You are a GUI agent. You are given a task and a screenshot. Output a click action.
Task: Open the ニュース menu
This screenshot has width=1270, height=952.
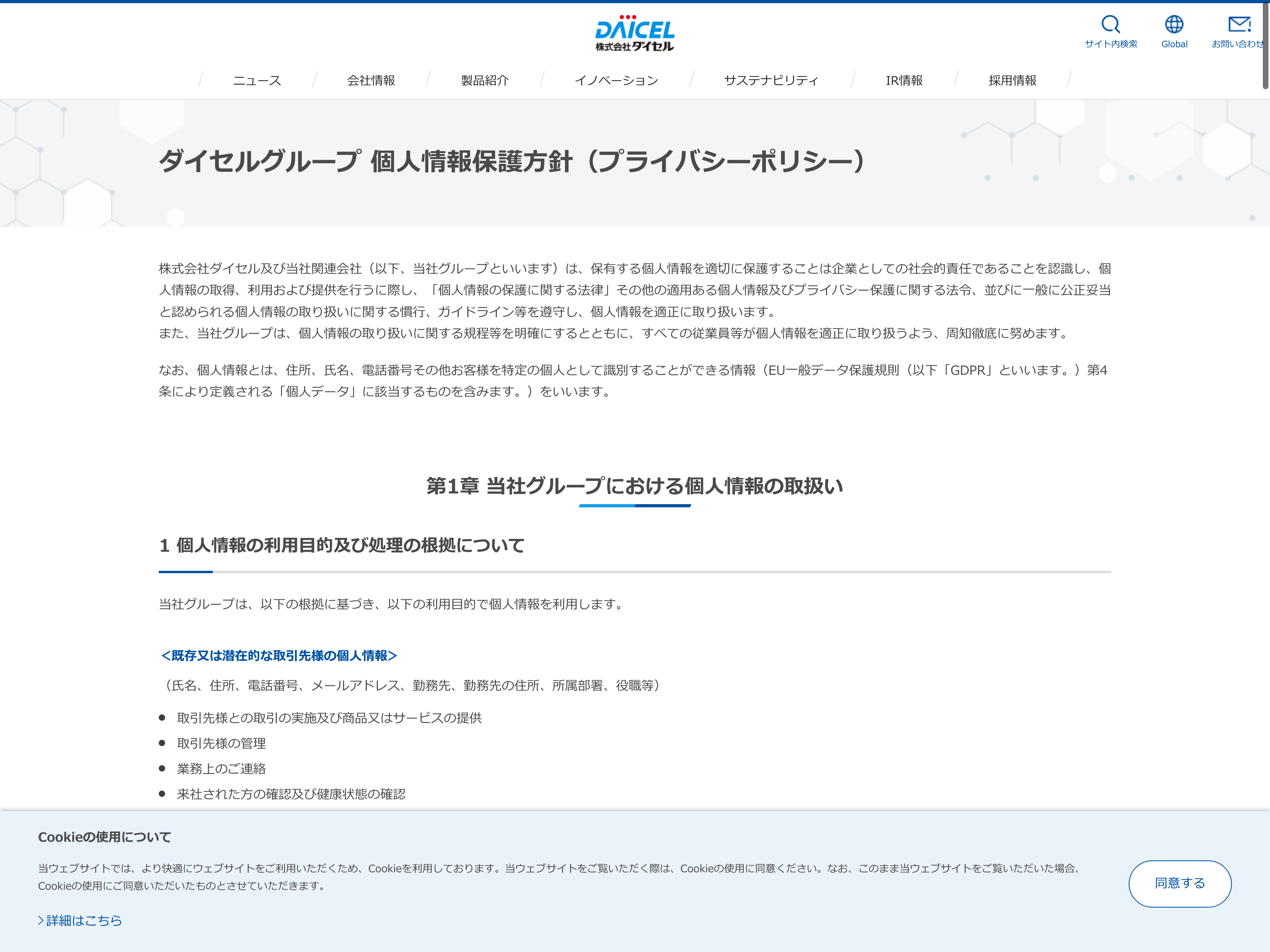tap(257, 81)
